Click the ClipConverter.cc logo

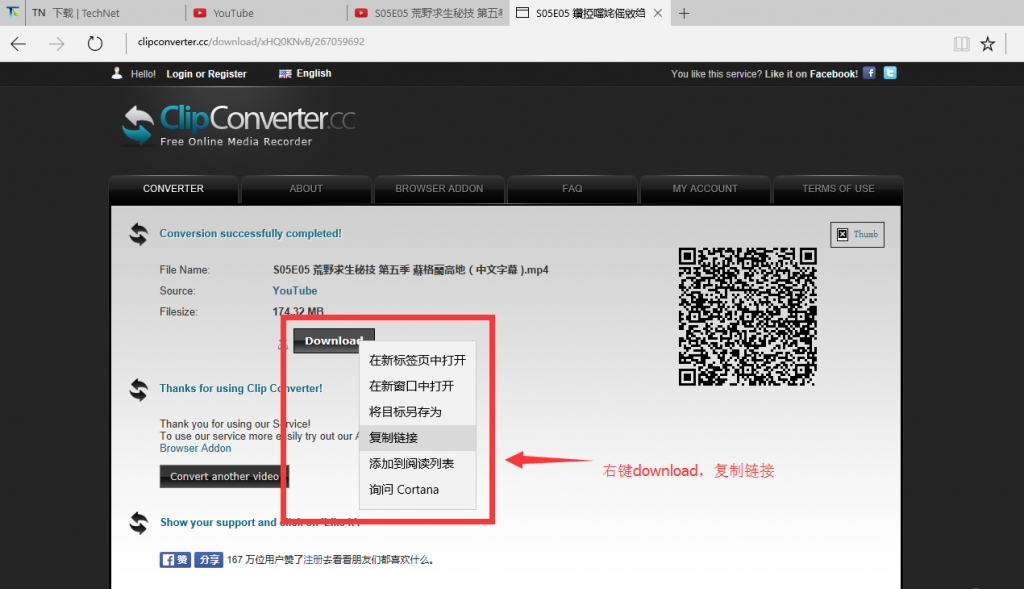point(238,125)
